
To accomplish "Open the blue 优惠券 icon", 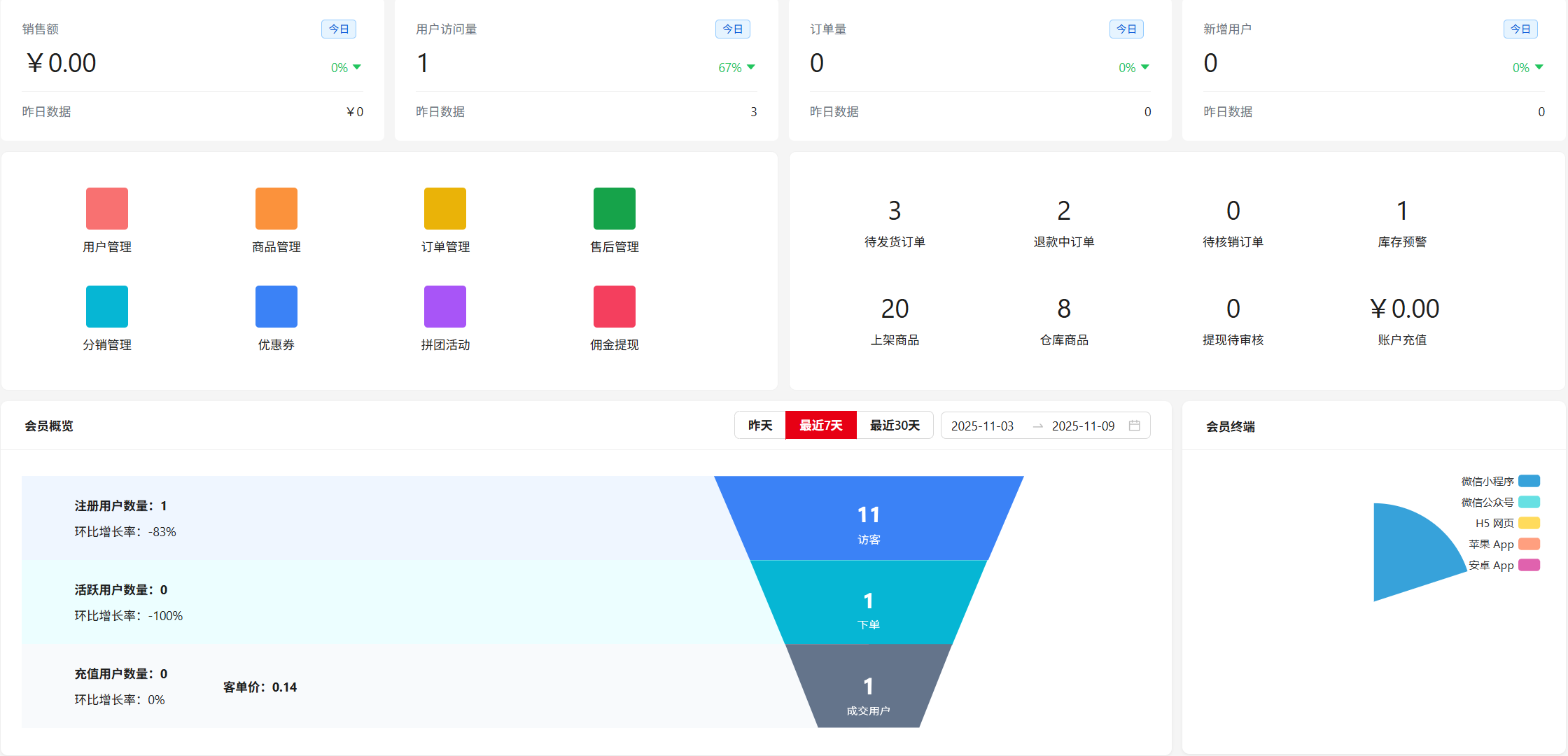I will tap(276, 307).
